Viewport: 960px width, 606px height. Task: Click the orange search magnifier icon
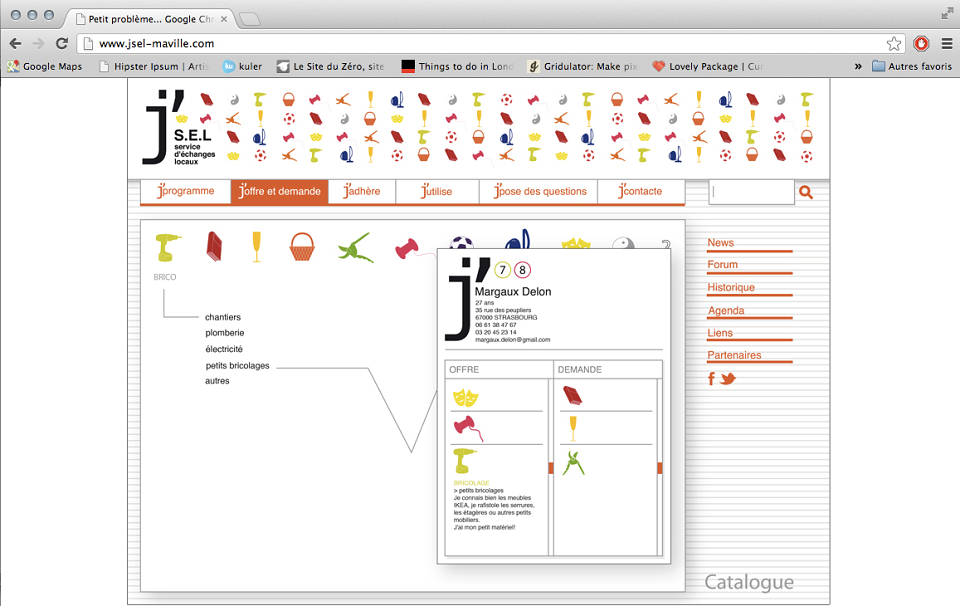[806, 192]
